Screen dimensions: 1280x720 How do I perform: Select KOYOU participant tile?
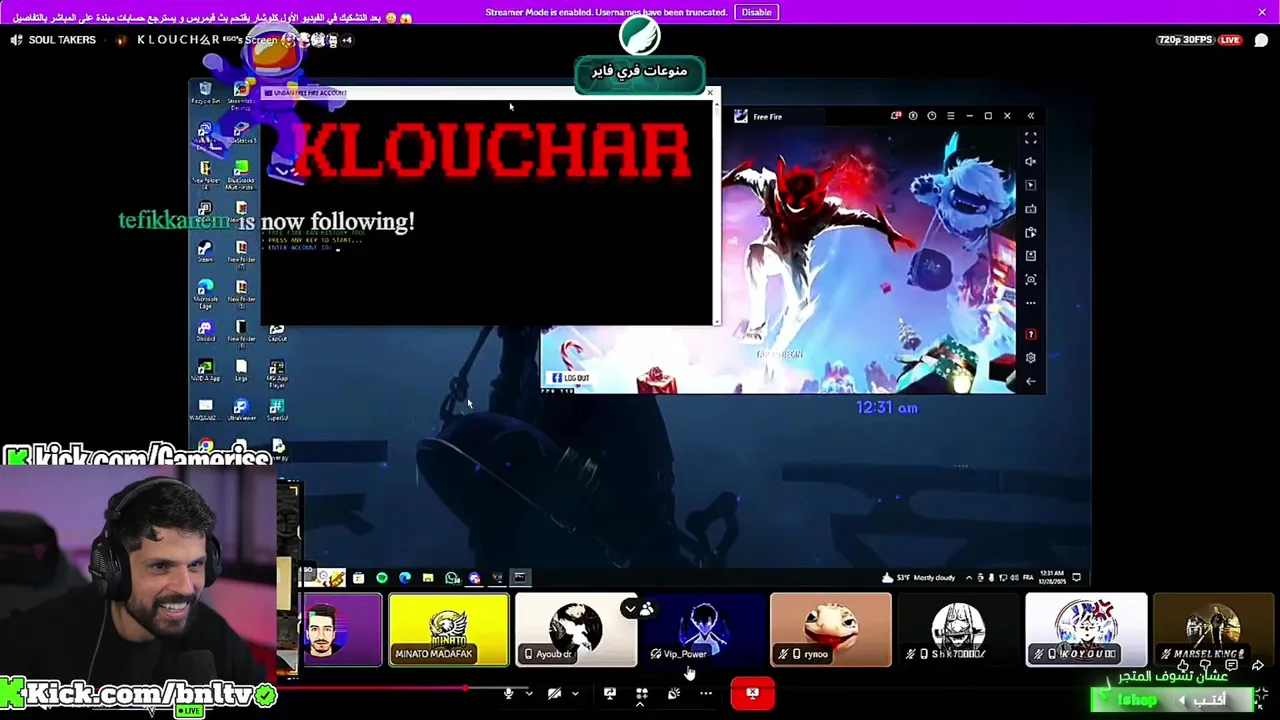tap(1086, 630)
